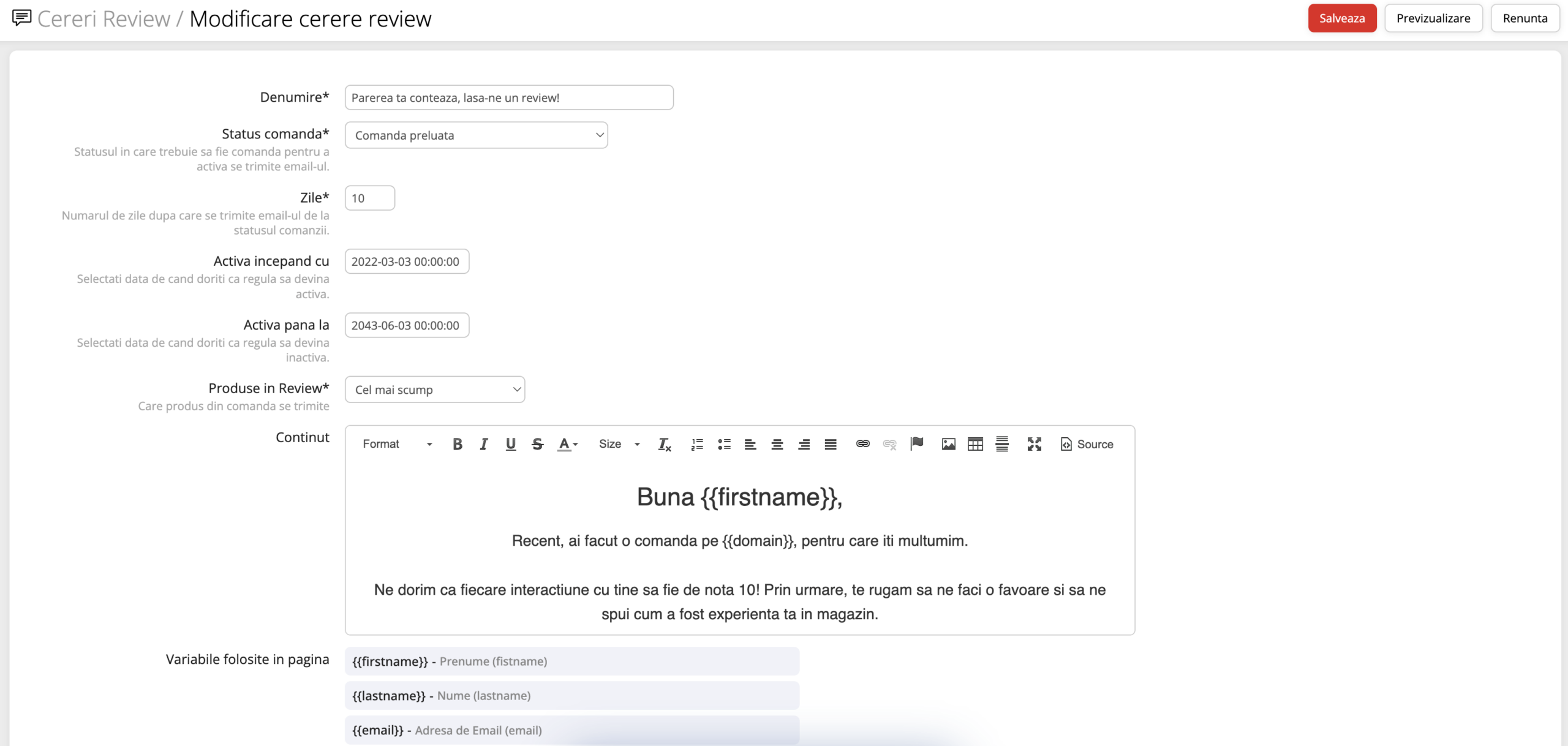Click the Activa incepand cu date field
1568x746 pixels.
[407, 262]
